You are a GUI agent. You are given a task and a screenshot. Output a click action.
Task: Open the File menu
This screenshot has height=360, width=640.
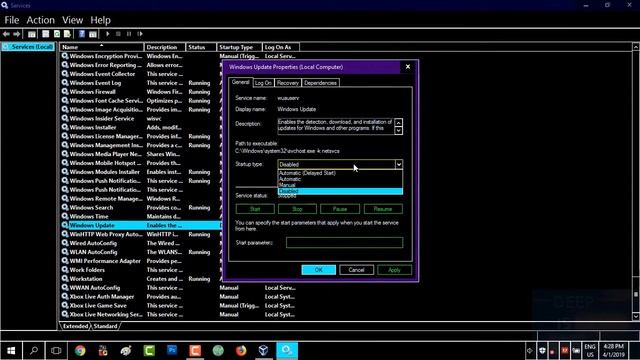click(12, 20)
